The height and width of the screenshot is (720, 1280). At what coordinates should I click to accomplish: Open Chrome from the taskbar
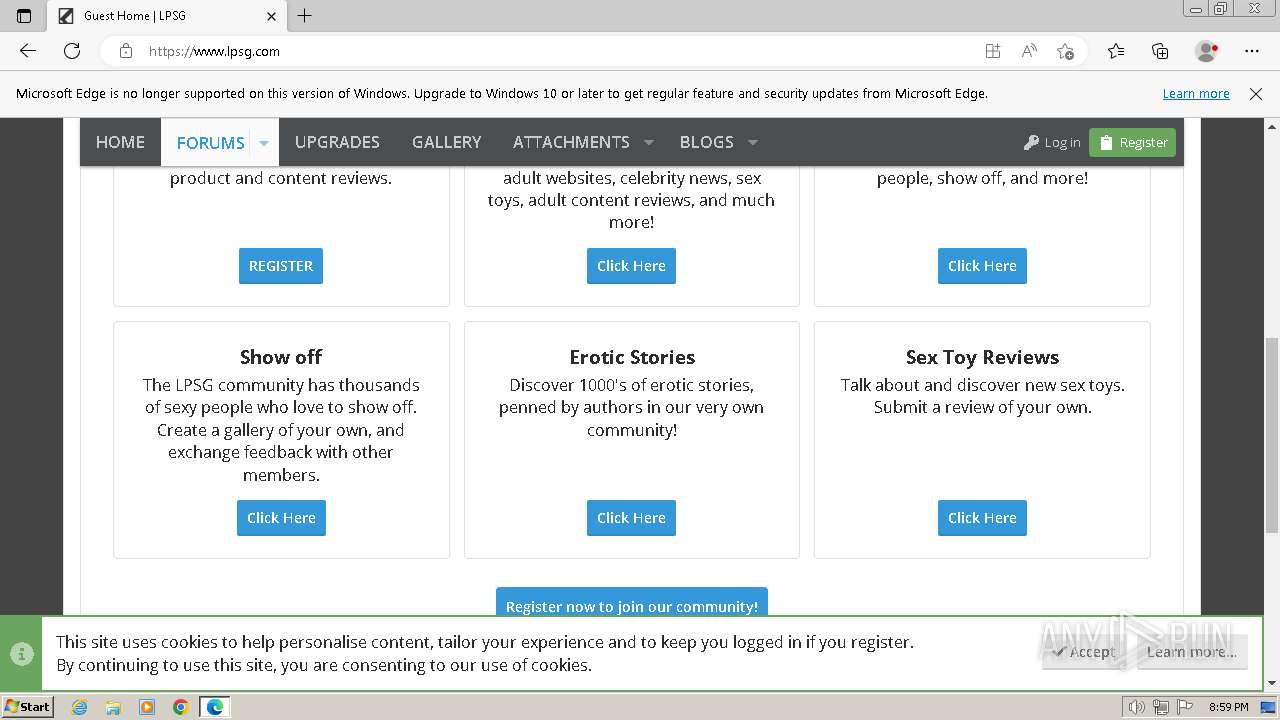[x=181, y=707]
